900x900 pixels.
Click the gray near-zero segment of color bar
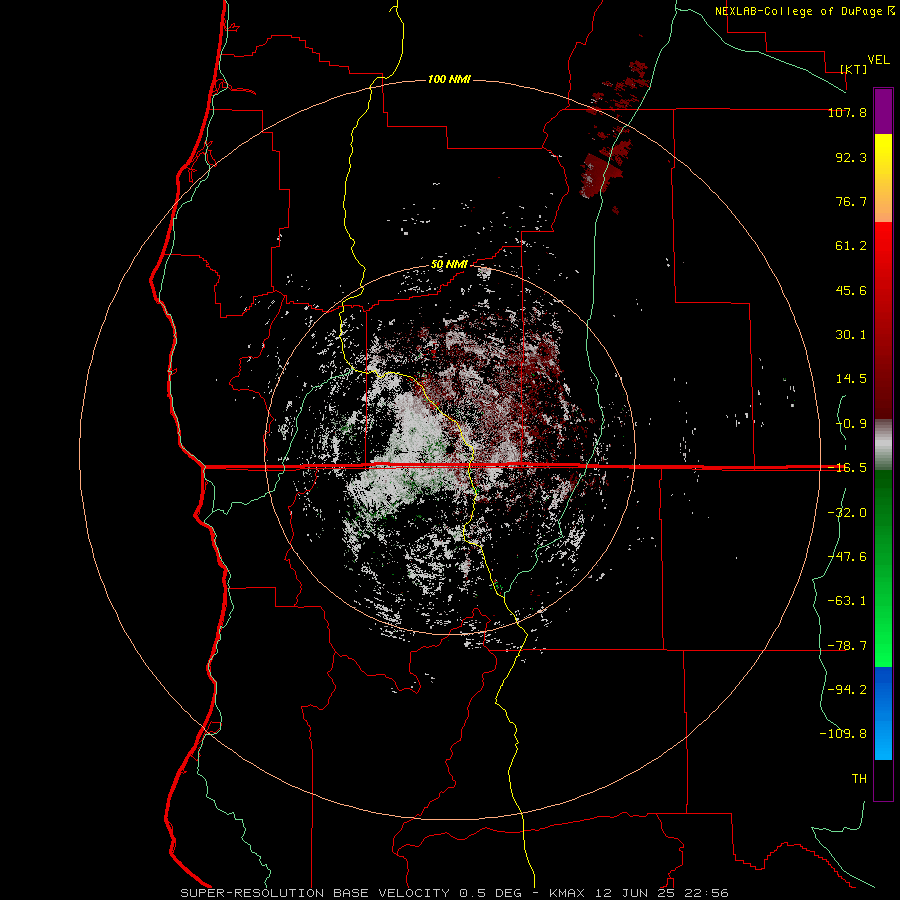883,444
